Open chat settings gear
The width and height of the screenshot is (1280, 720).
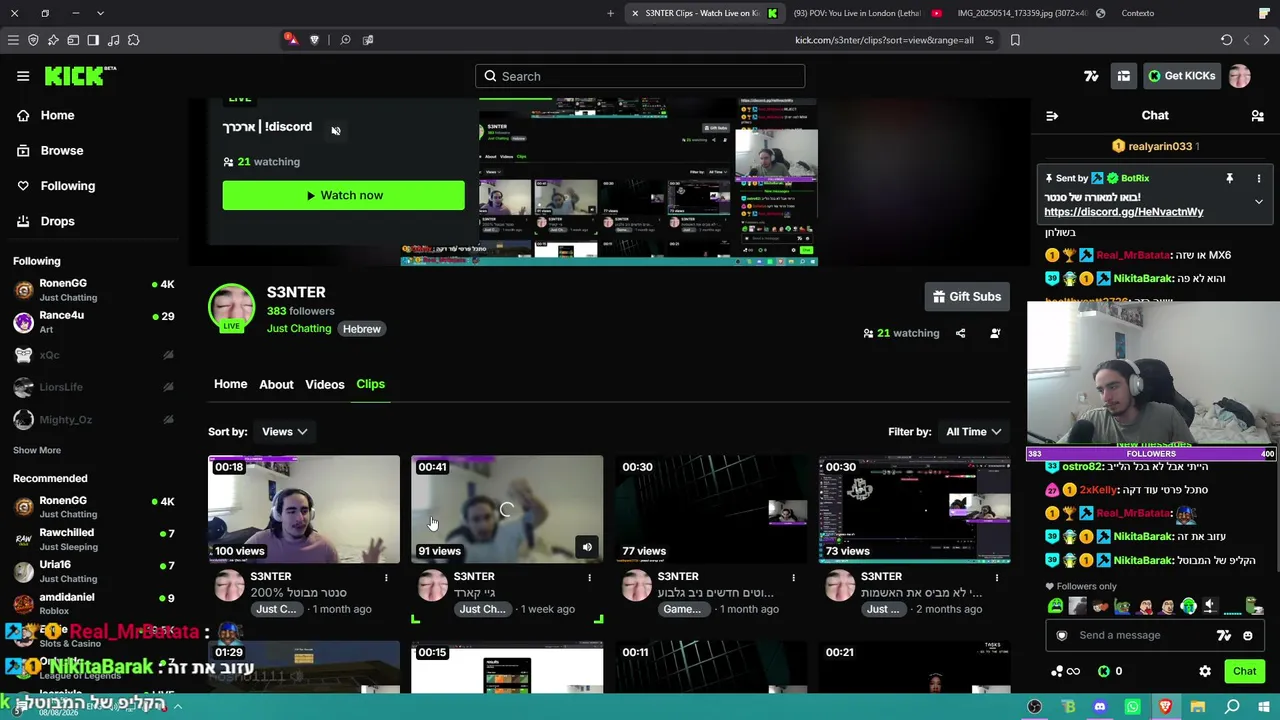1205,671
